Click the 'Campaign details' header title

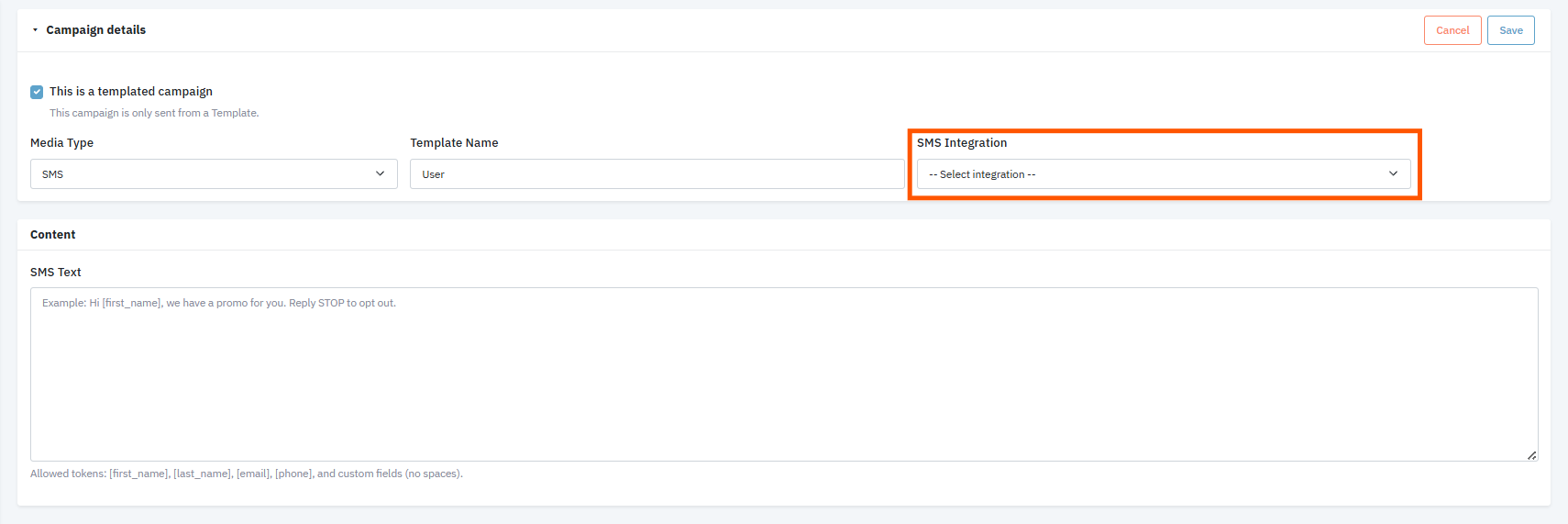click(96, 30)
